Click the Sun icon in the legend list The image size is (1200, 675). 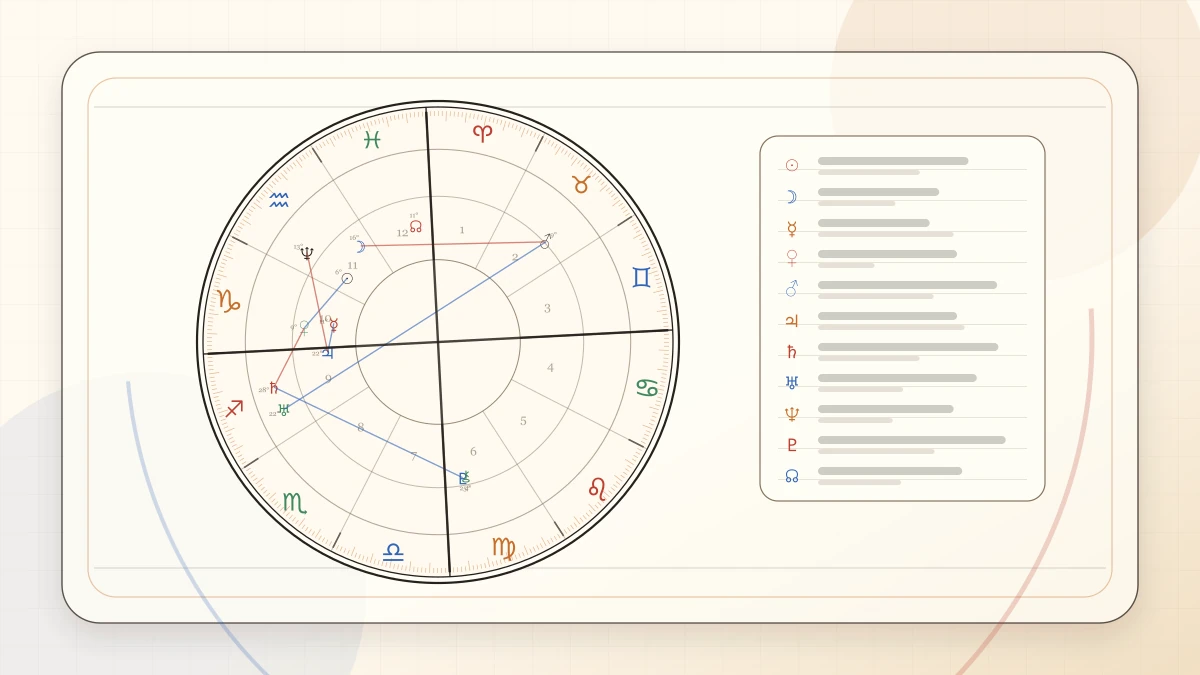pos(792,165)
